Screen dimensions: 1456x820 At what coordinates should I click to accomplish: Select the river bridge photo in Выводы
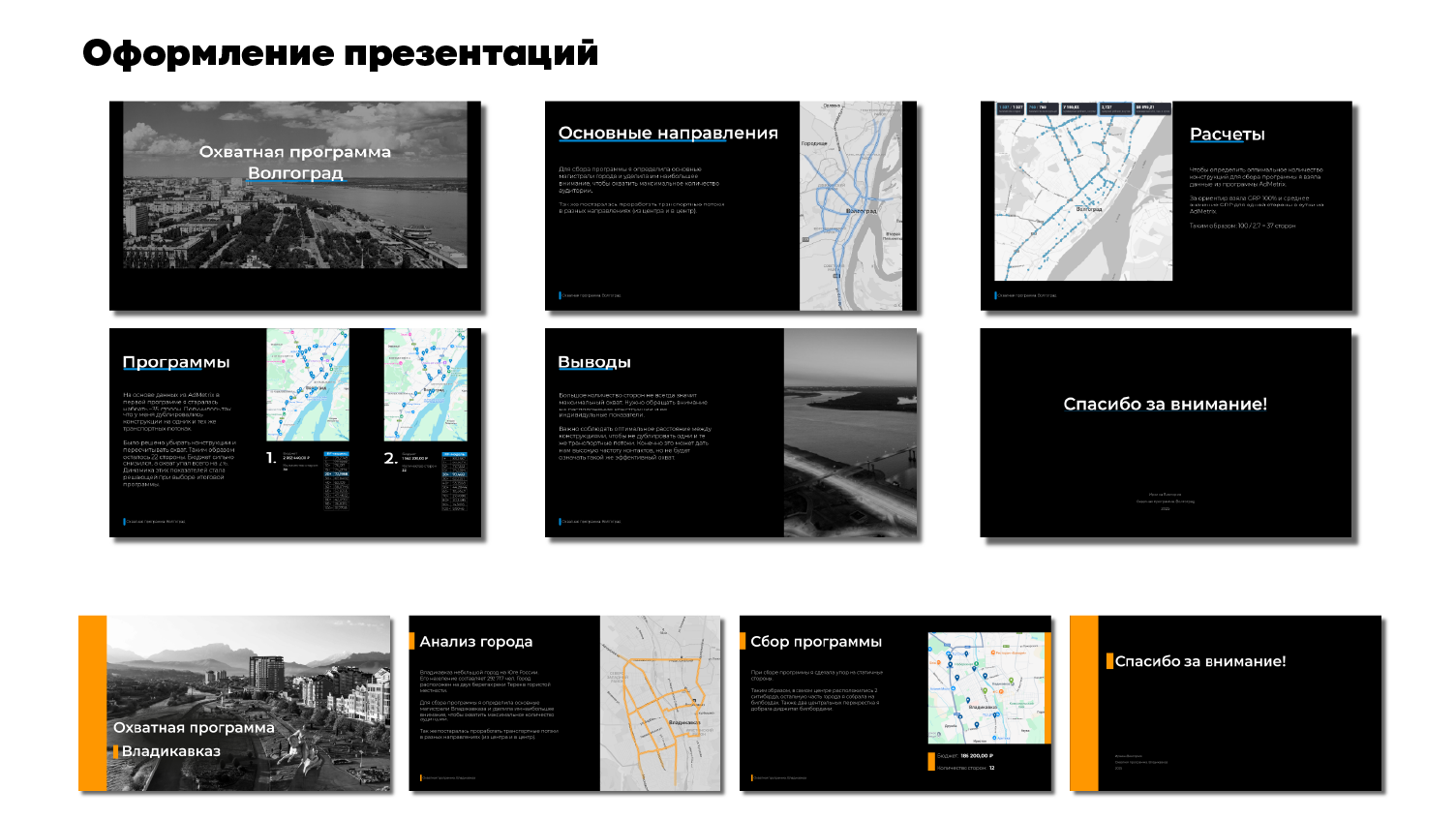849,433
